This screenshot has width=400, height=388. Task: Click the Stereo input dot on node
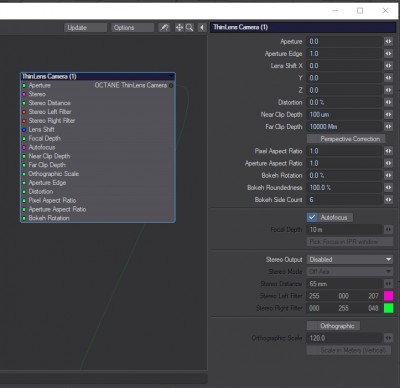[x=24, y=95]
